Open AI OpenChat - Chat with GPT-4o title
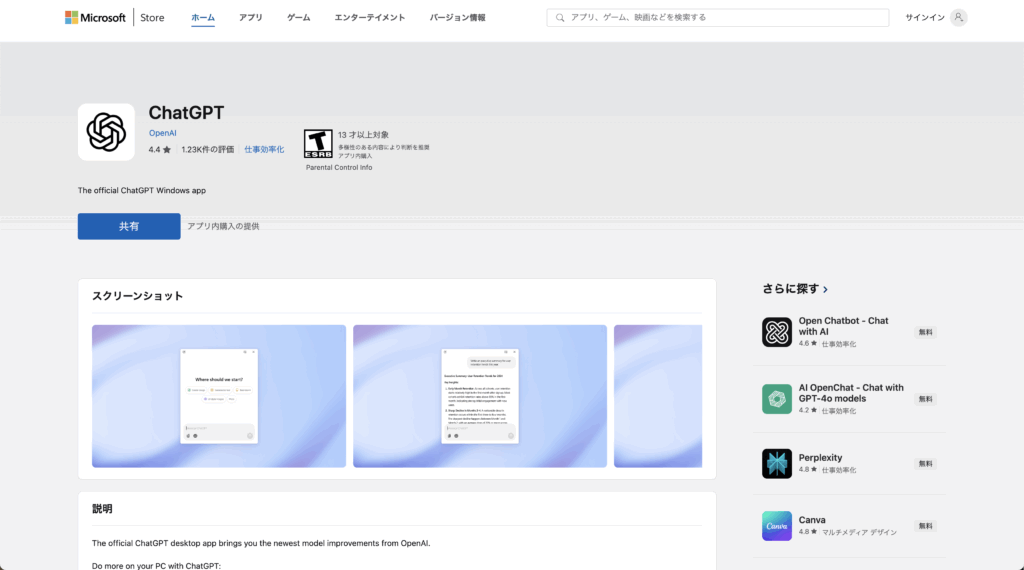 point(851,393)
